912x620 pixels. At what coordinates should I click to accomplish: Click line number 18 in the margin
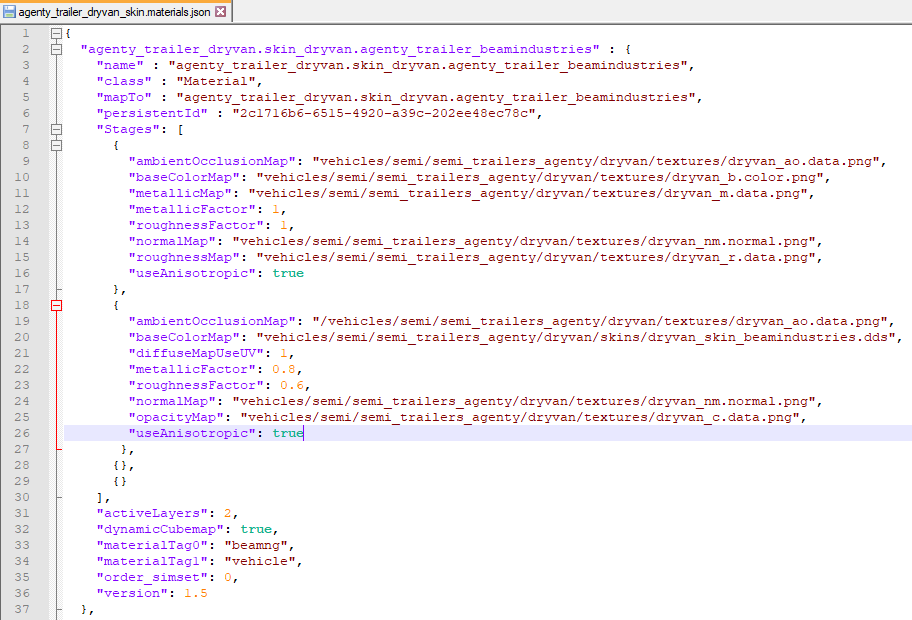[22, 305]
